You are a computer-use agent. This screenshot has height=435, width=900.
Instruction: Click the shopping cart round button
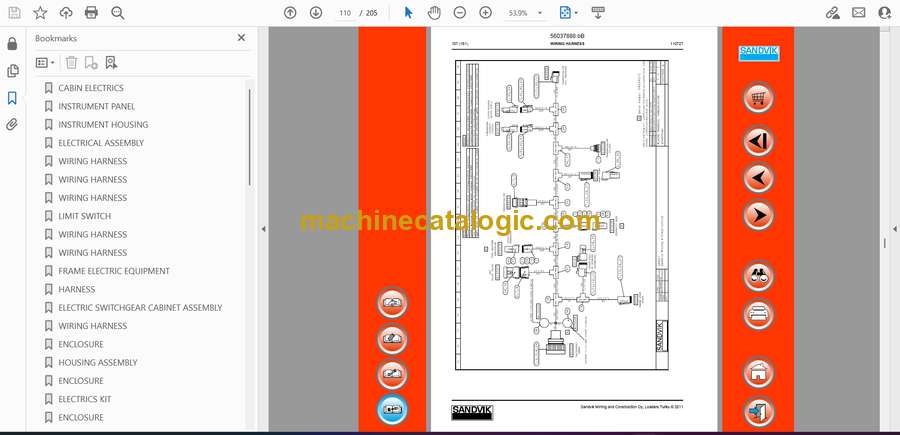point(758,98)
